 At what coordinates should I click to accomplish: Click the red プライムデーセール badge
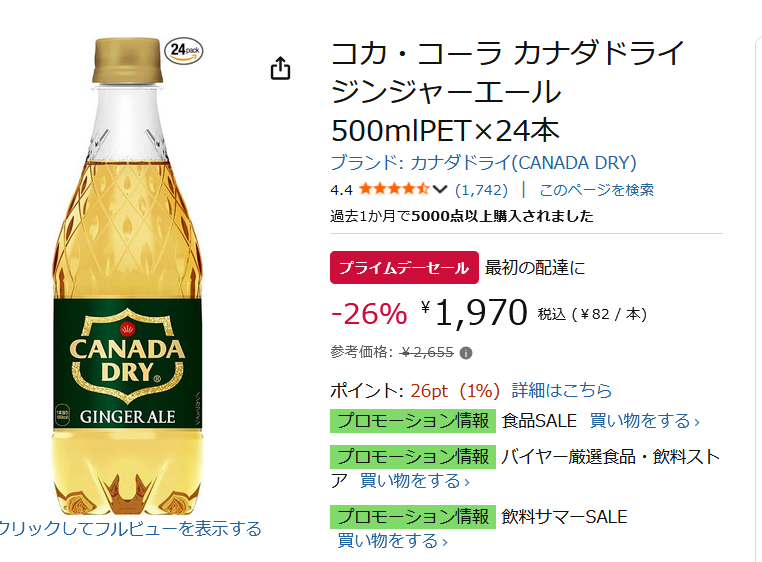pyautogui.click(x=404, y=268)
